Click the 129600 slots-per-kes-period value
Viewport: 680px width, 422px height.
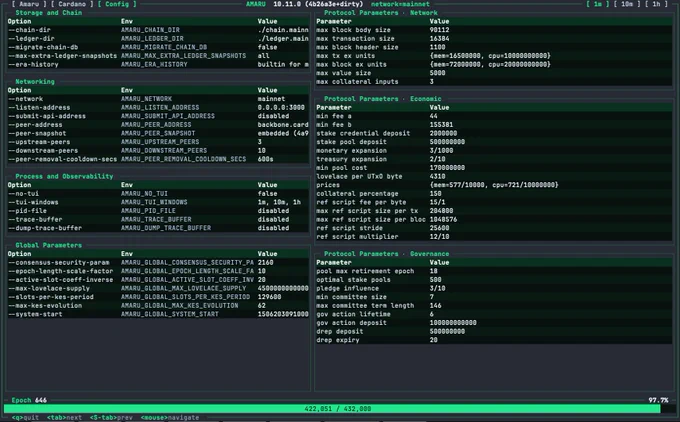point(269,297)
